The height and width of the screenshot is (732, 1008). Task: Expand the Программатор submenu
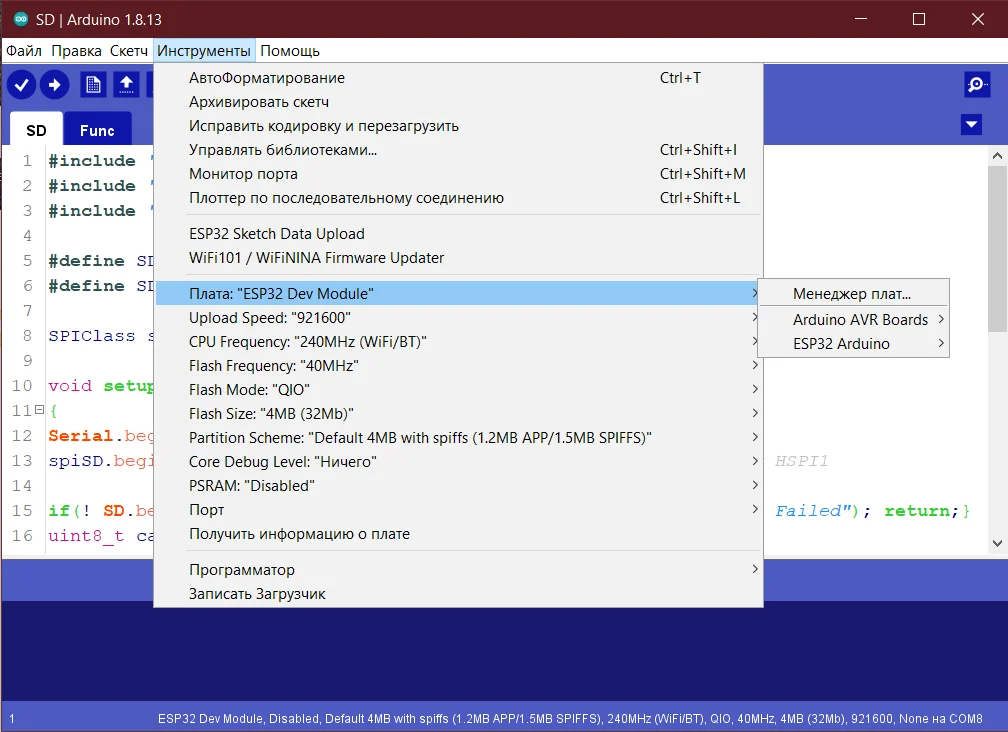tap(459, 570)
